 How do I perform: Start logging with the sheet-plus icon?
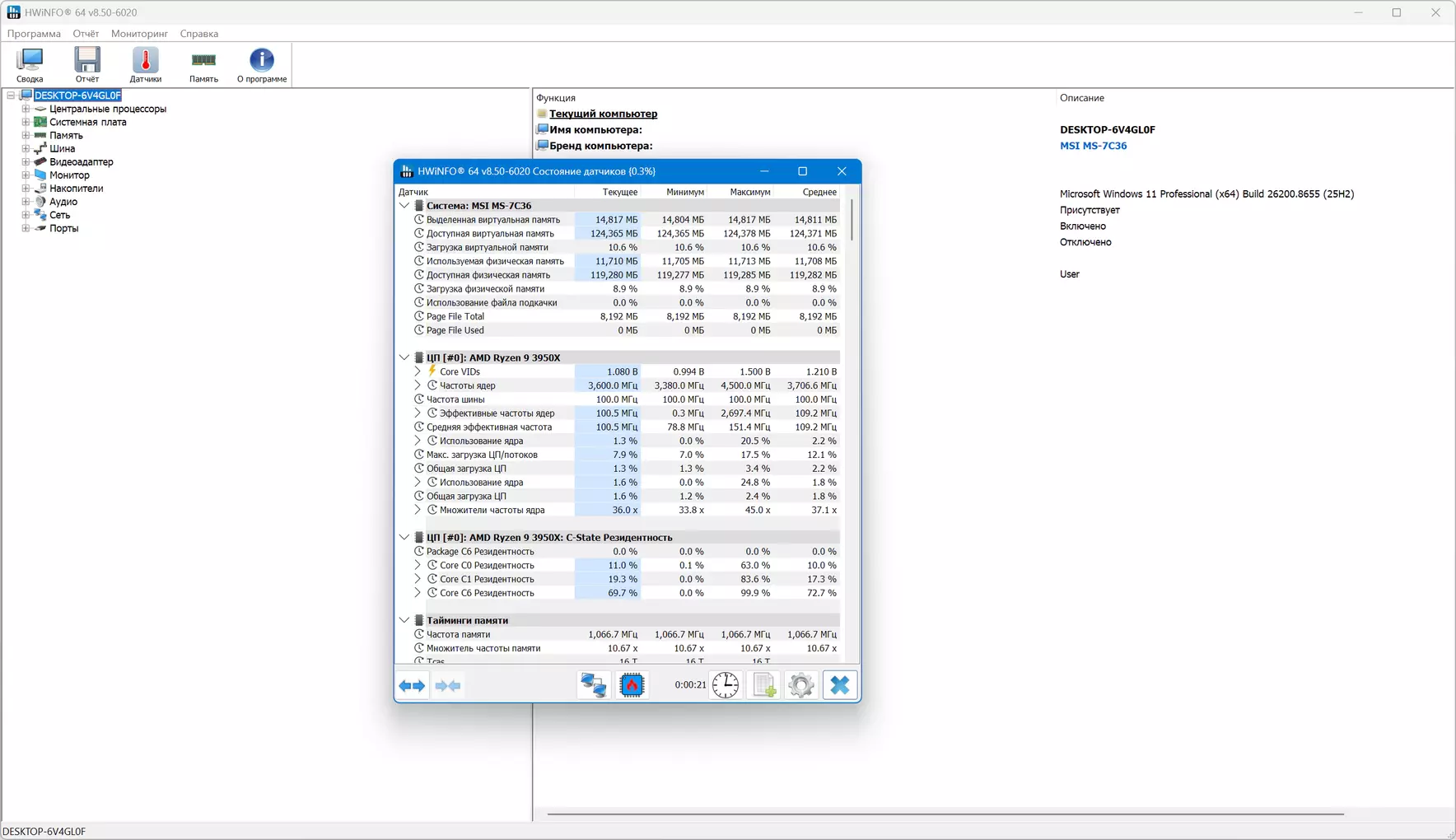pos(764,685)
